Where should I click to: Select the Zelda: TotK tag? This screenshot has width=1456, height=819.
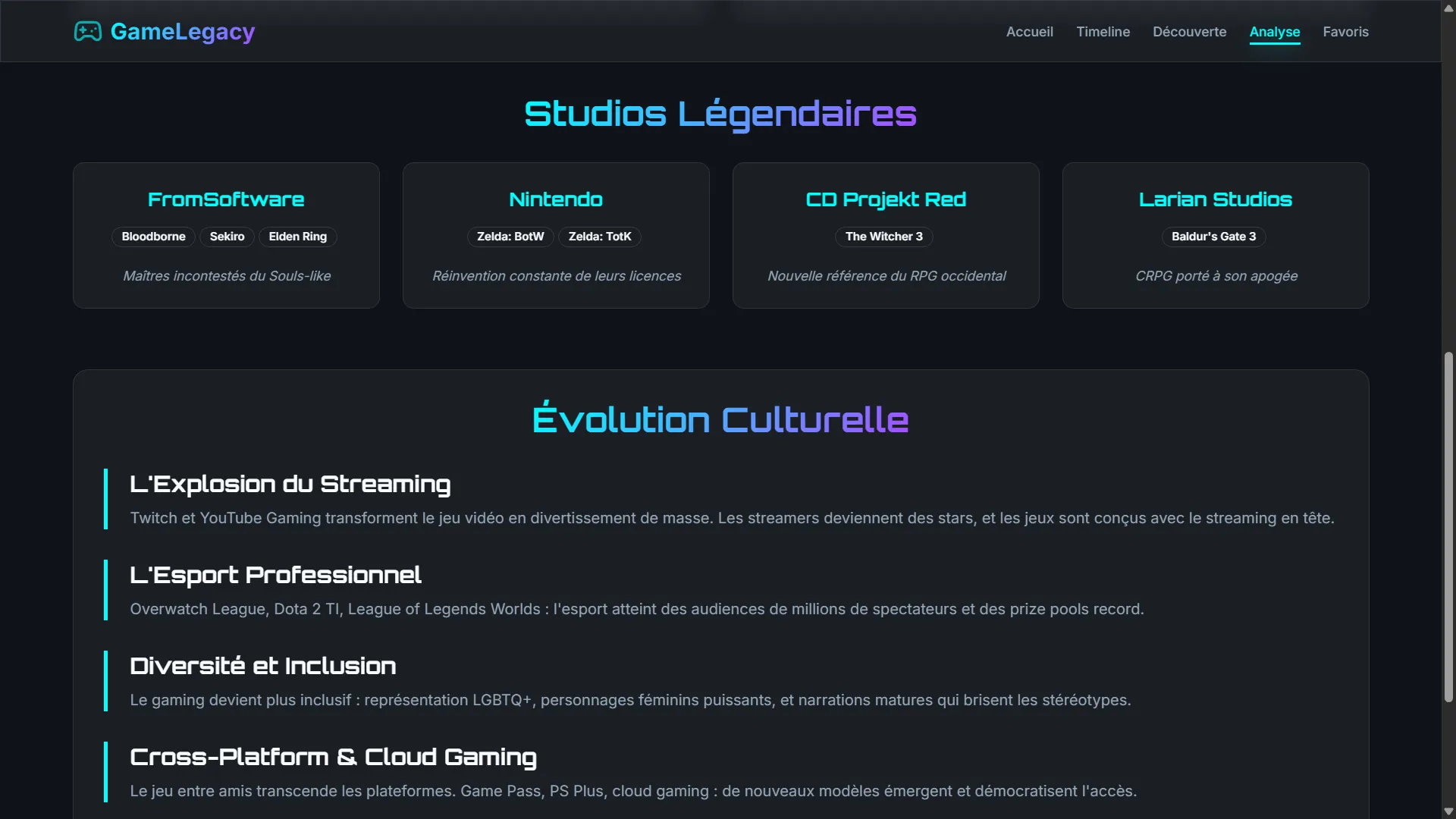[x=599, y=237]
